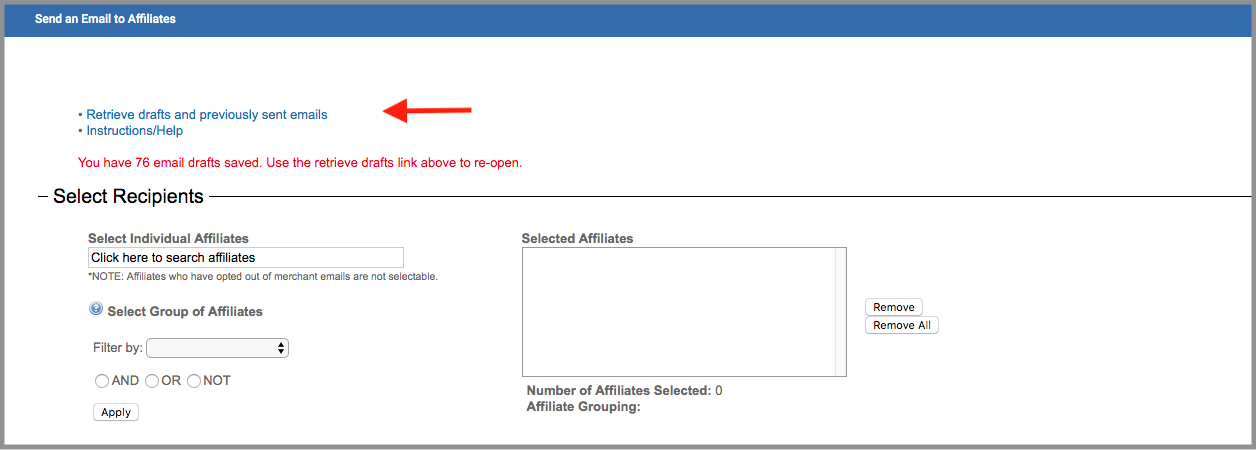Click the 76 email drafts saved notice
1256x450 pixels.
tap(300, 162)
